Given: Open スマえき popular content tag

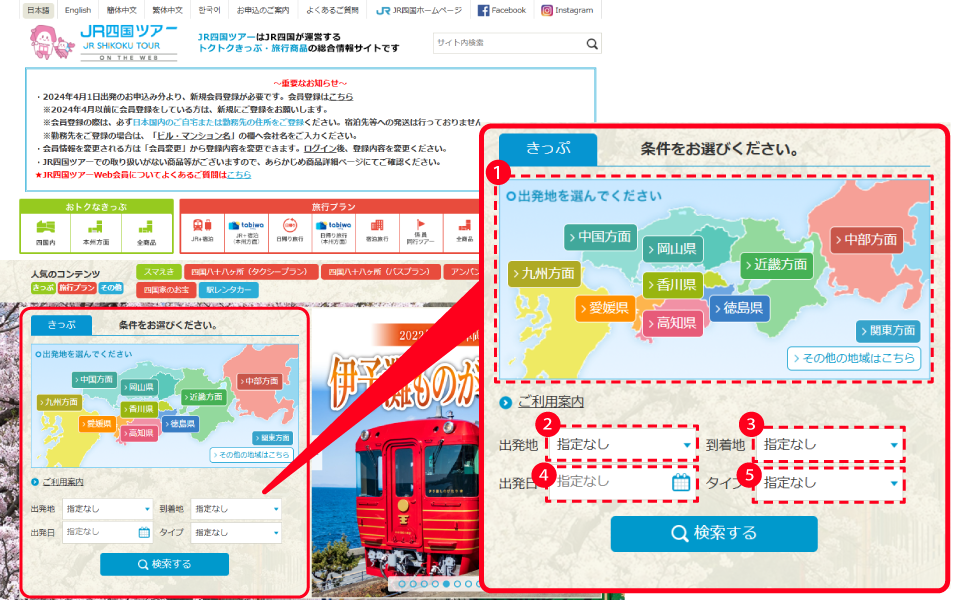Looking at the screenshot, I should [x=159, y=272].
